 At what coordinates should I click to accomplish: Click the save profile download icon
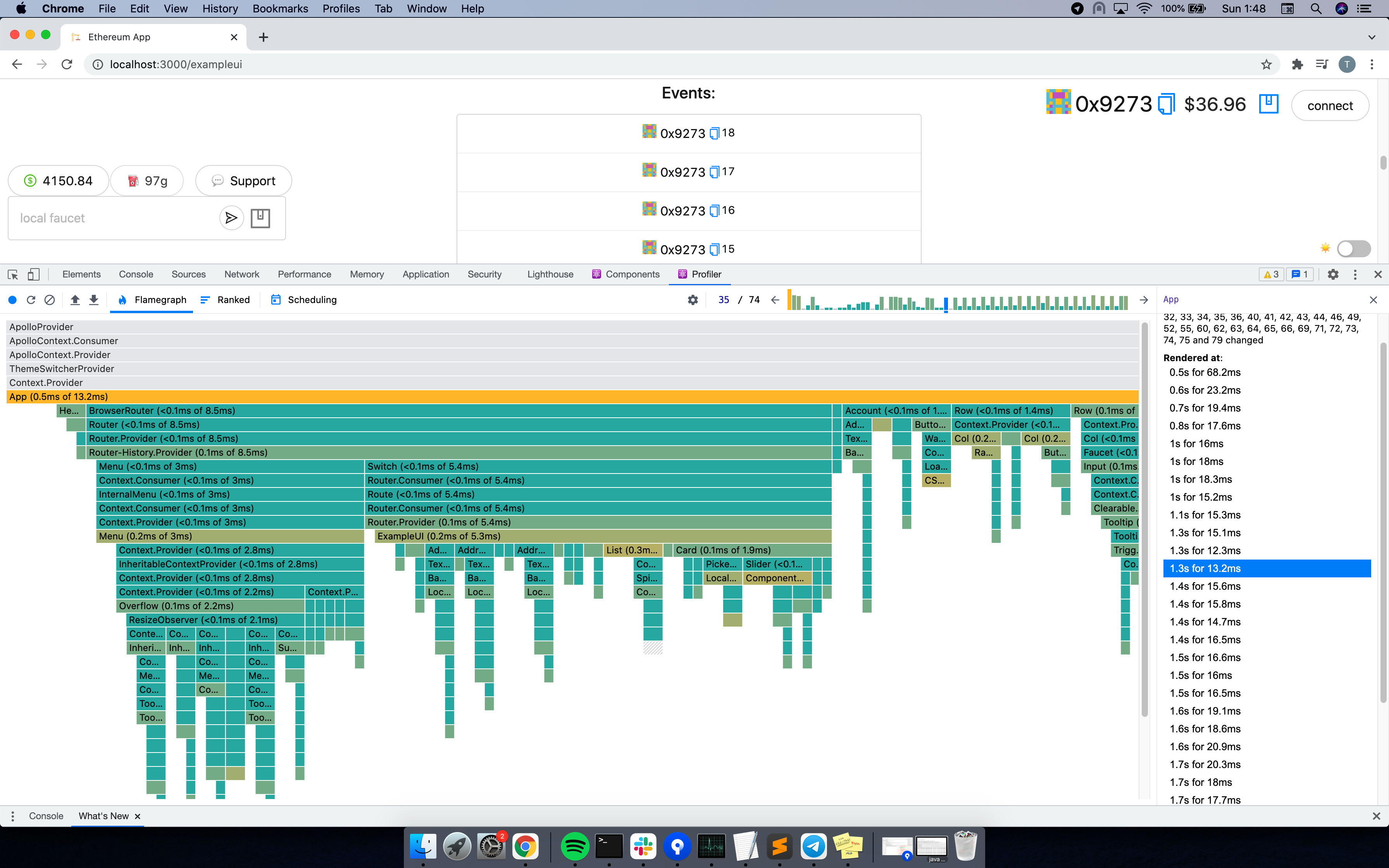93,300
